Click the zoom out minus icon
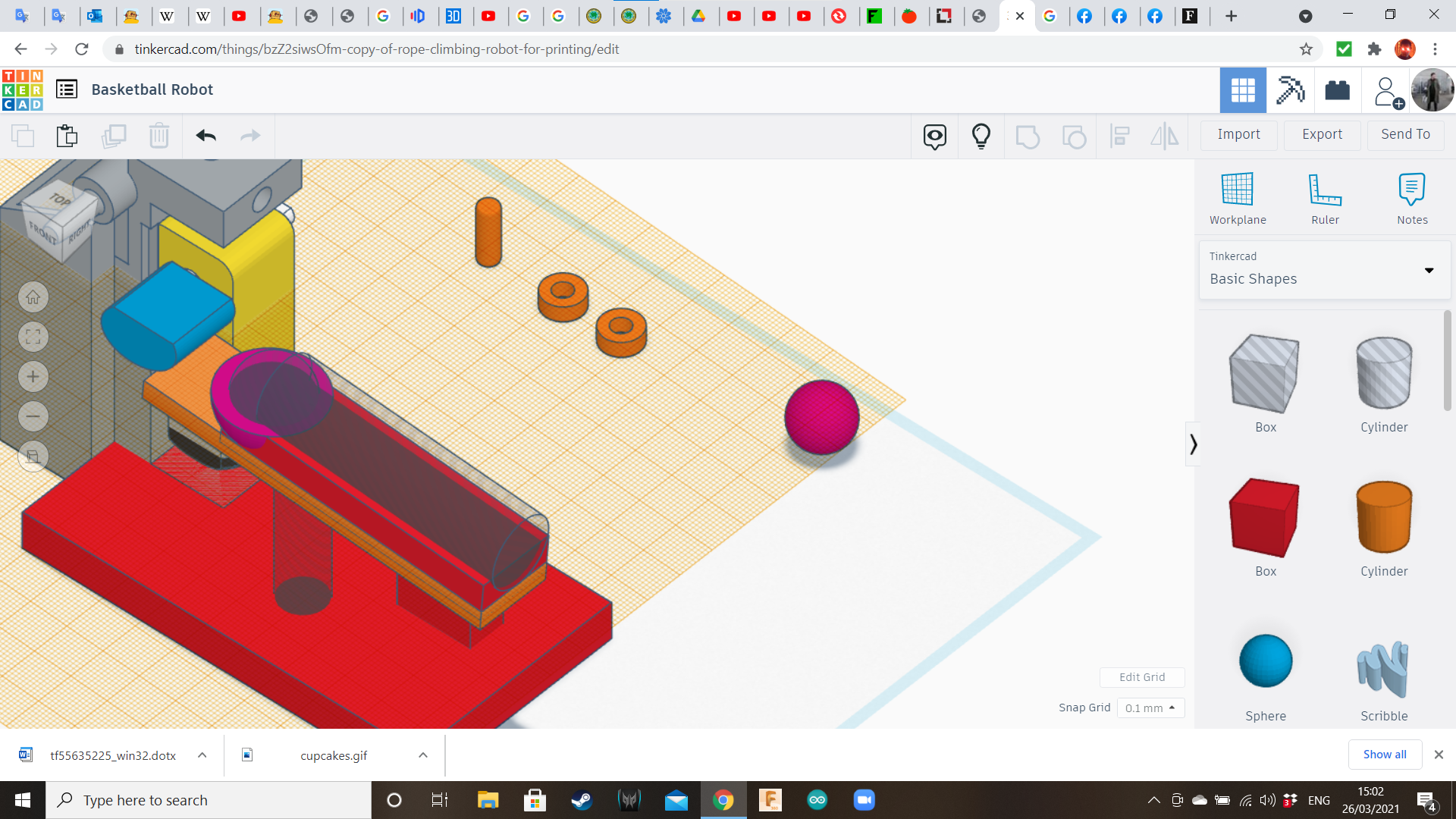 tap(33, 416)
